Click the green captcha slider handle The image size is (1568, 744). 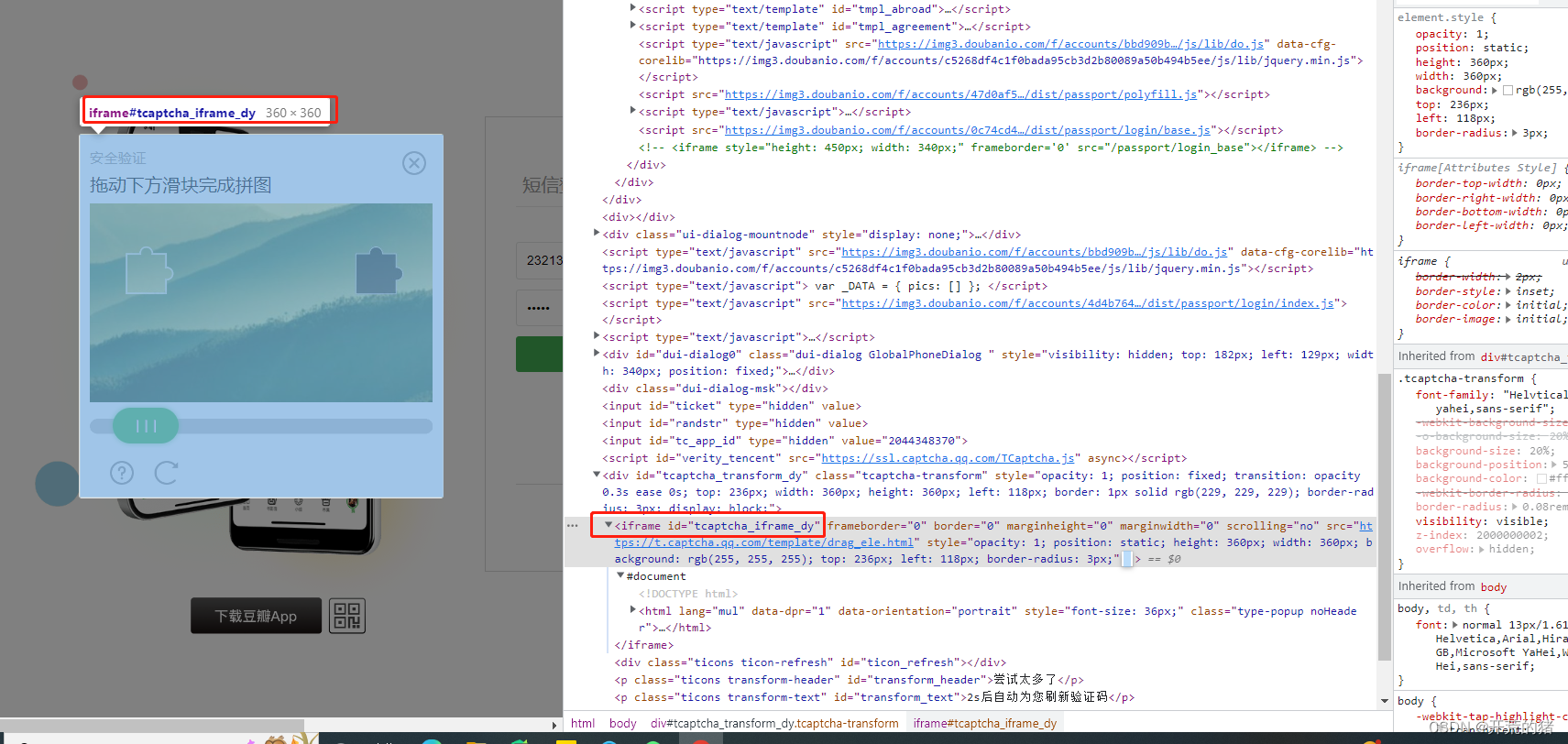pyautogui.click(x=146, y=426)
